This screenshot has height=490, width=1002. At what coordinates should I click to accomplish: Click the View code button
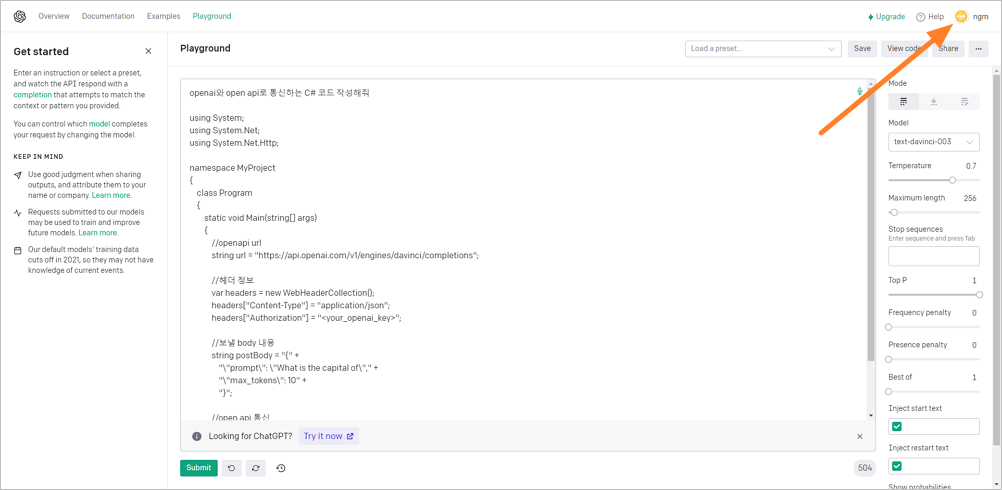(904, 49)
